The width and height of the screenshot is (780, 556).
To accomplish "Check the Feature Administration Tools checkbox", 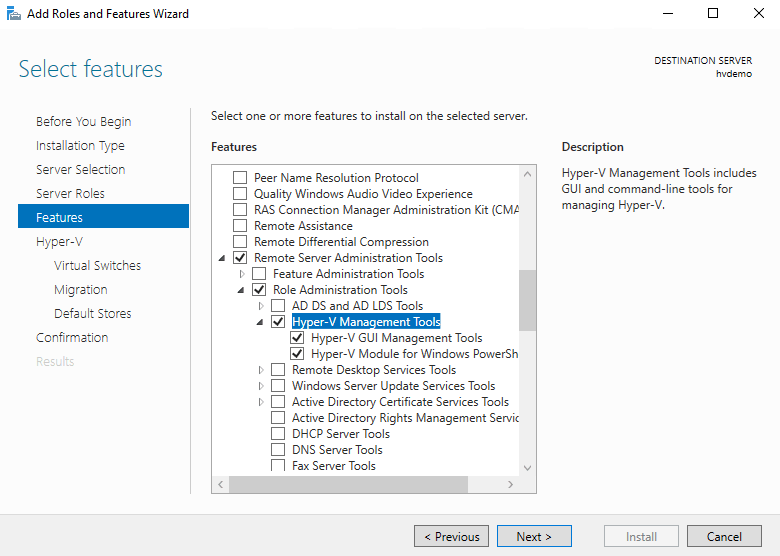I will 259,274.
